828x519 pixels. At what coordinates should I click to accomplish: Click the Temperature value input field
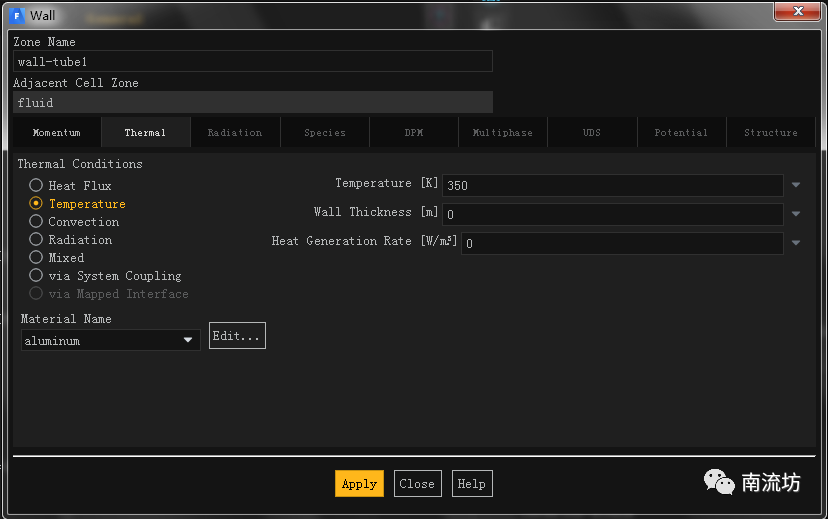coord(612,186)
